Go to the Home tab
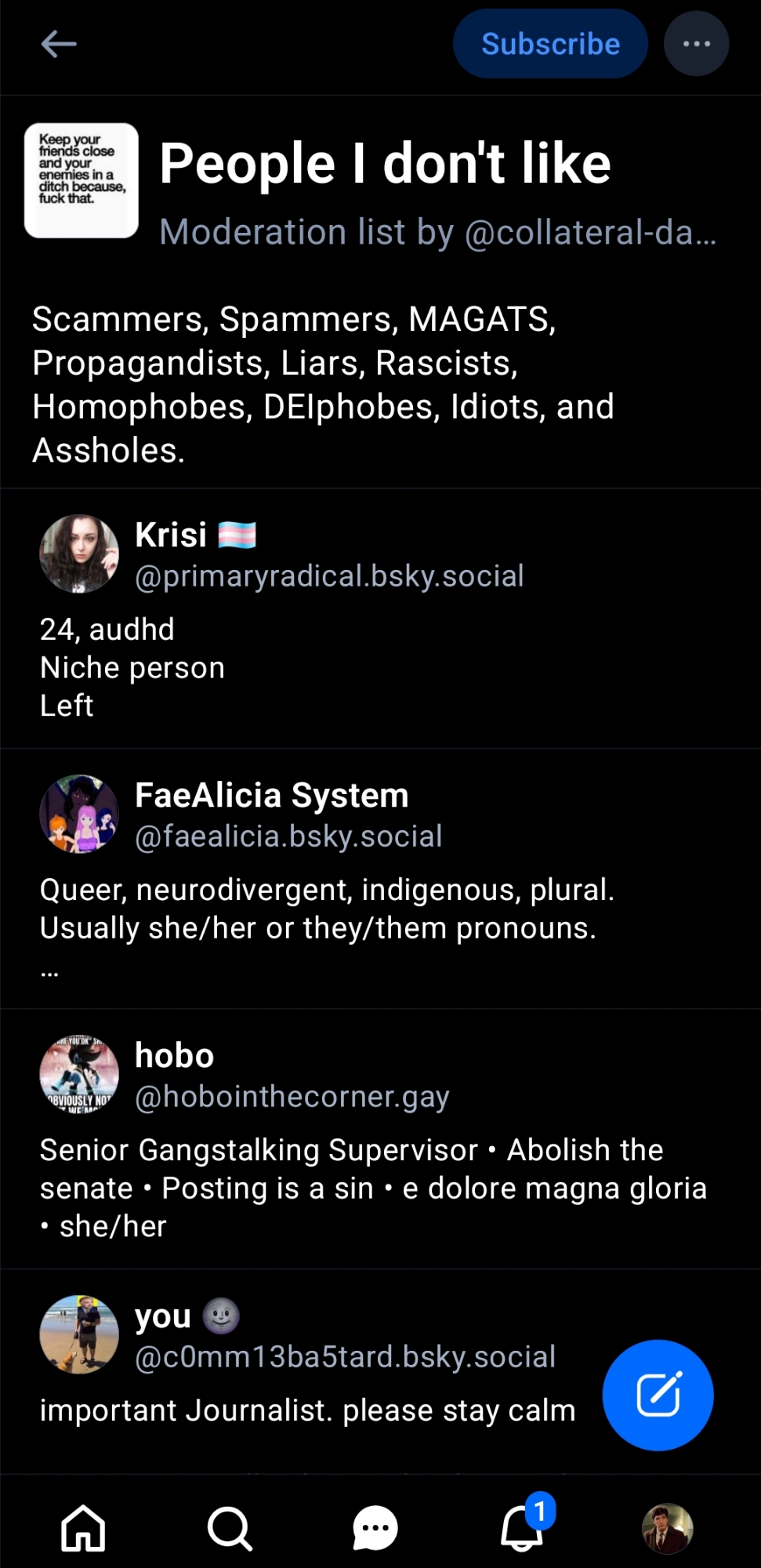This screenshot has width=761, height=1568. click(x=83, y=1528)
